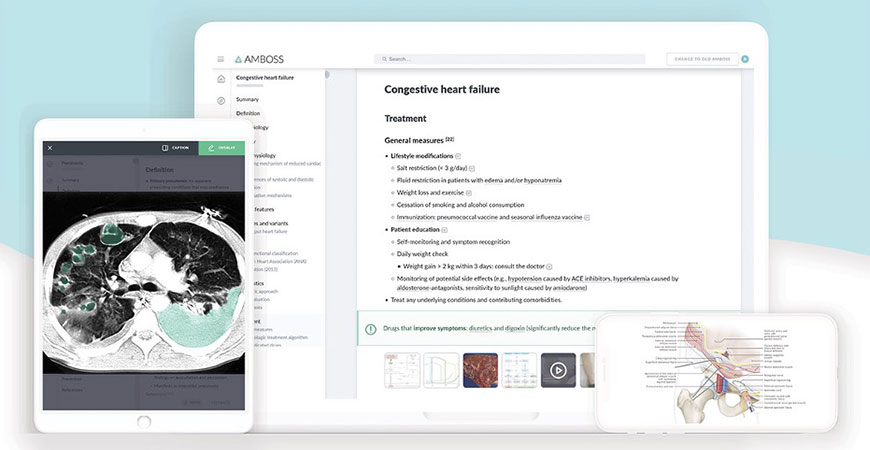Follow the diuretics link in green note
This screenshot has height=450, width=870.
coord(482,328)
